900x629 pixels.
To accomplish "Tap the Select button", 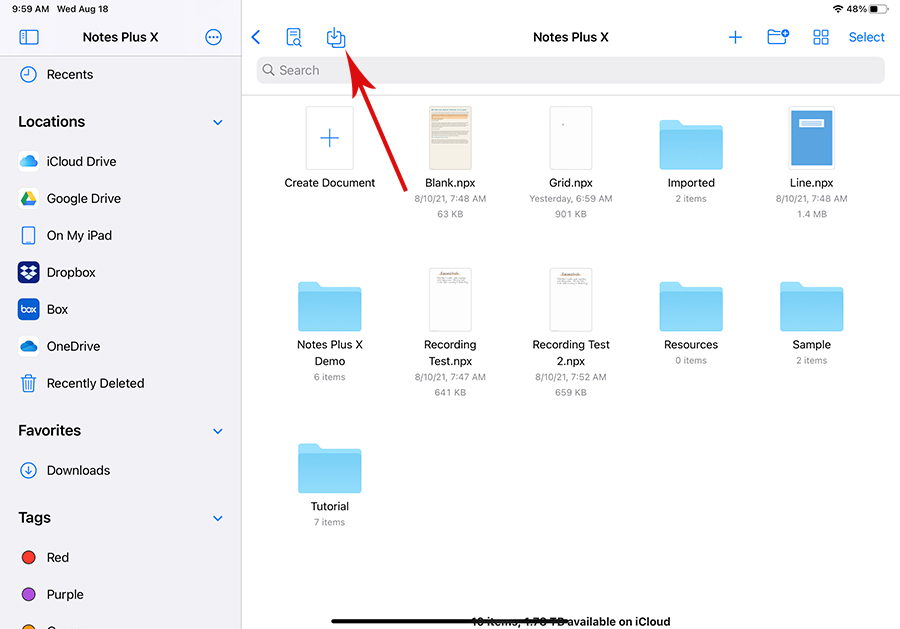I will [866, 37].
